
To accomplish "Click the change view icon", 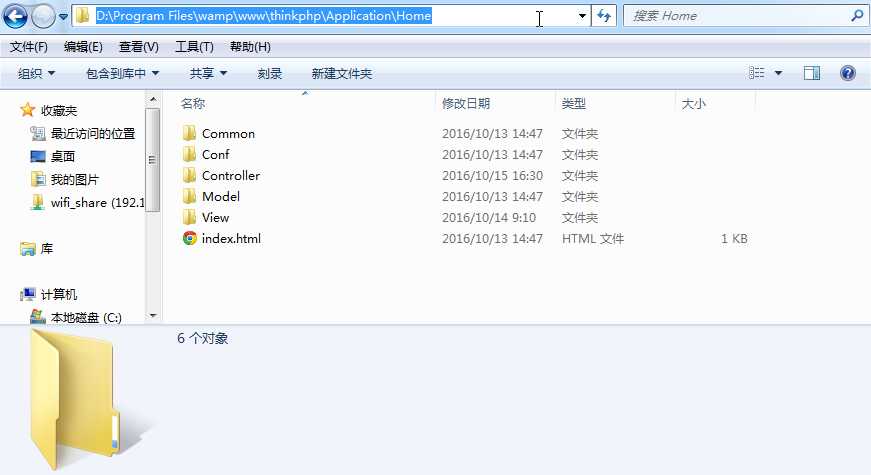I will coord(757,73).
